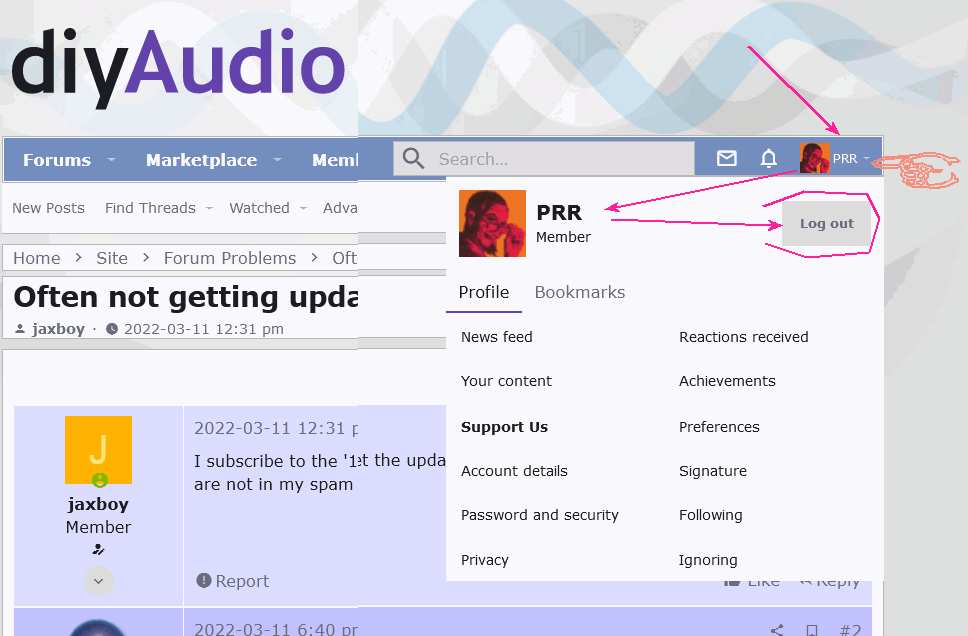Open Account details
The height and width of the screenshot is (636, 968).
[x=514, y=471]
